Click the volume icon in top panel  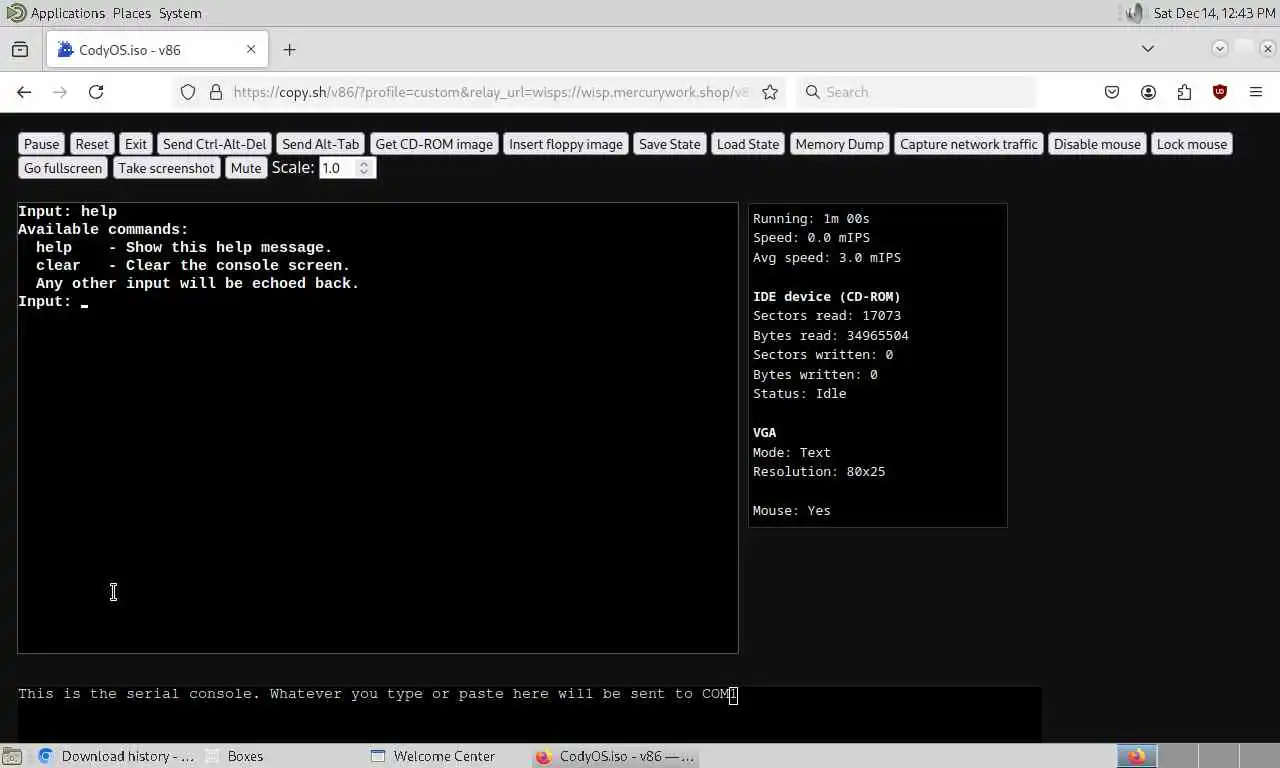[1133, 13]
